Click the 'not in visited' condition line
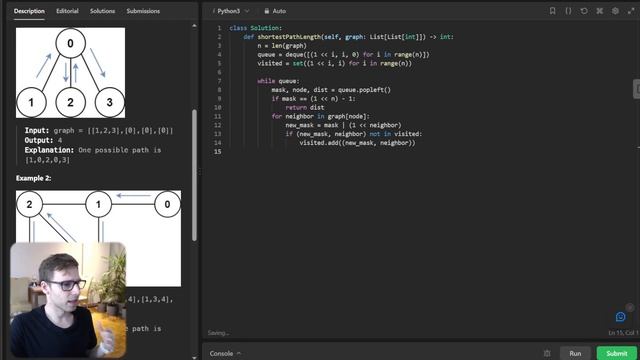Screen dimensions: 640x360 pos(353,134)
